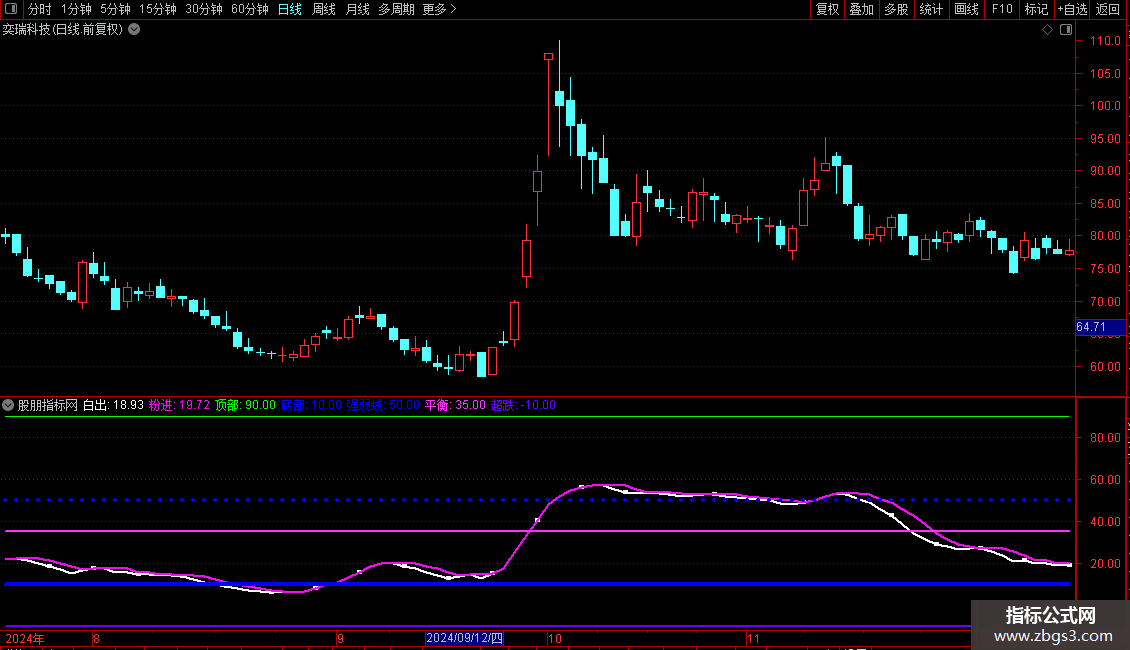Toggle side panel icon in chart header

(1066, 30)
